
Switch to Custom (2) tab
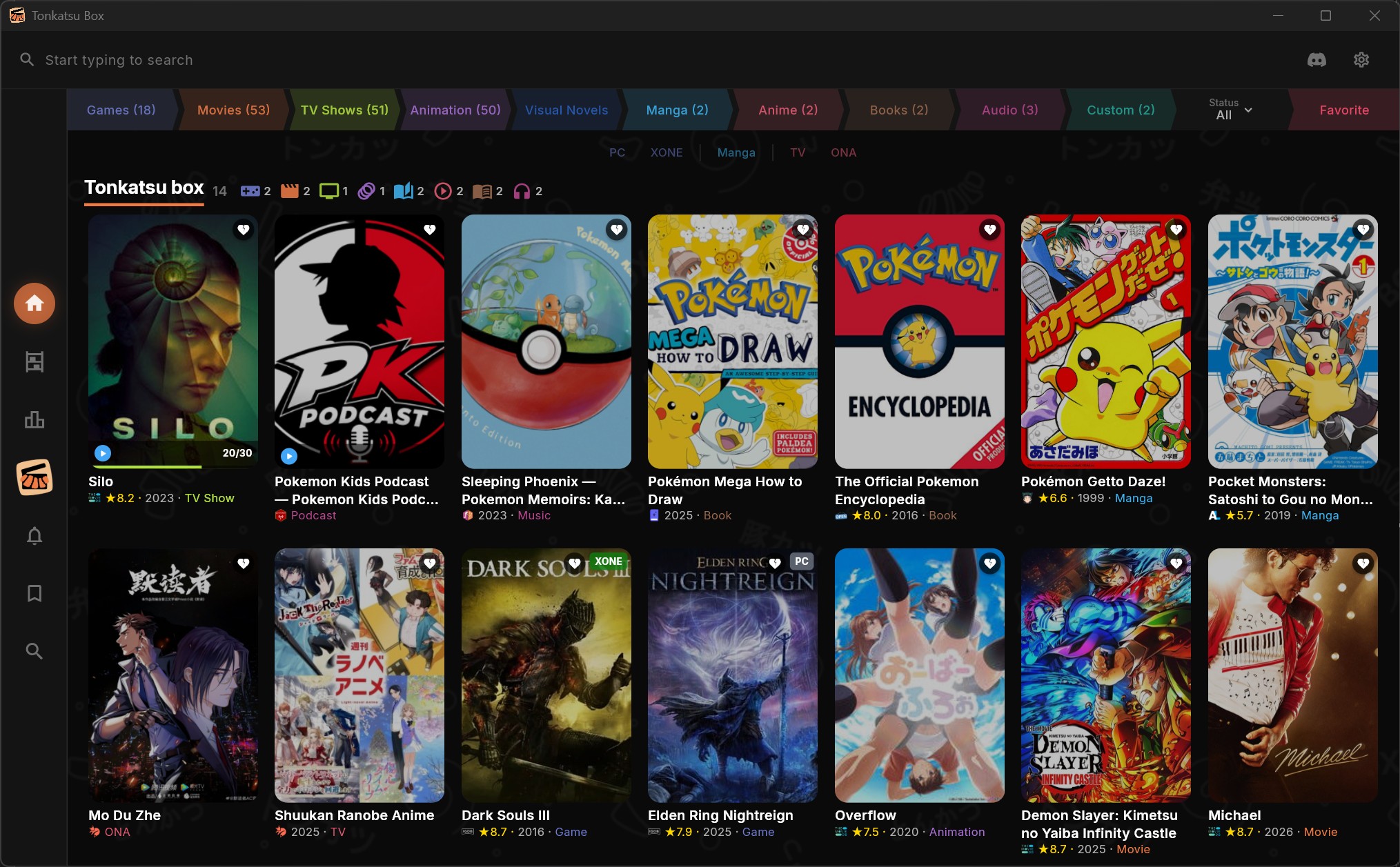pos(1121,110)
